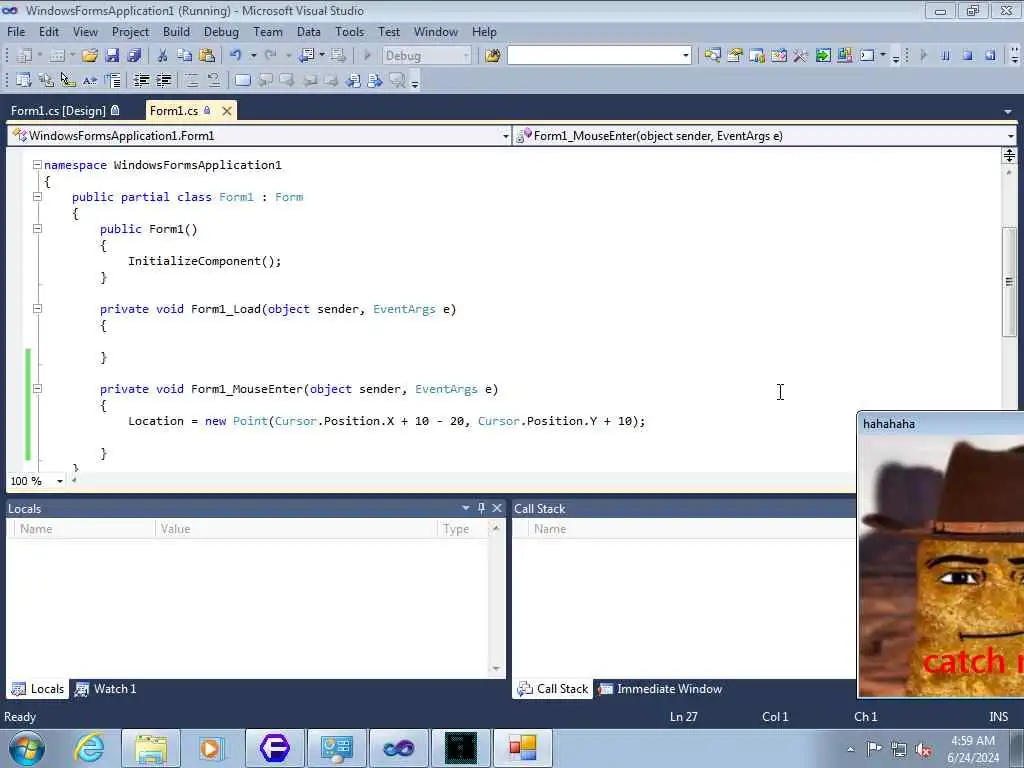This screenshot has height=768, width=1024.
Task: Open active files list arrow by tabs
Action: (x=1008, y=112)
